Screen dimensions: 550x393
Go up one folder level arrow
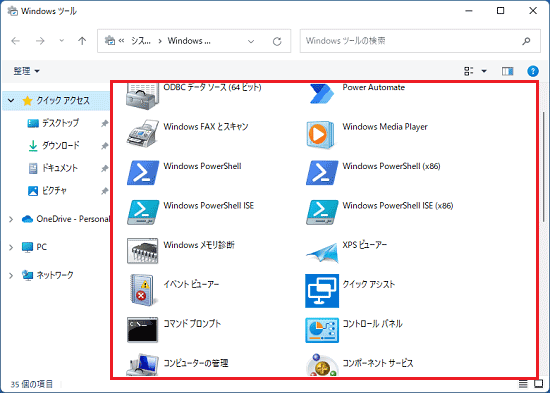point(82,41)
